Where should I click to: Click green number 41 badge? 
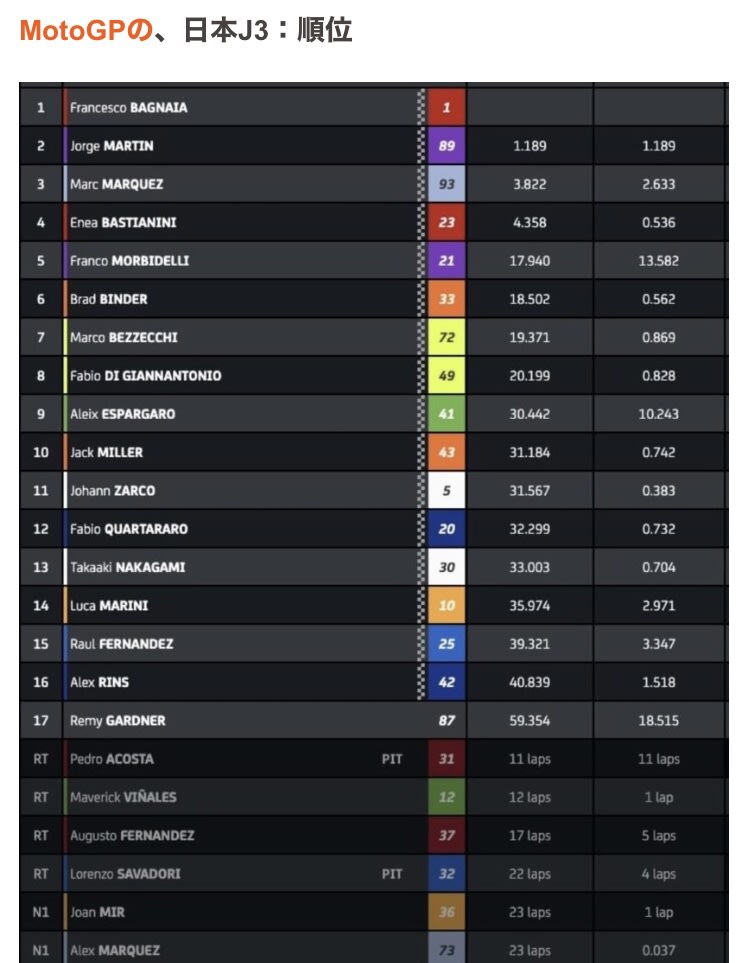click(446, 414)
